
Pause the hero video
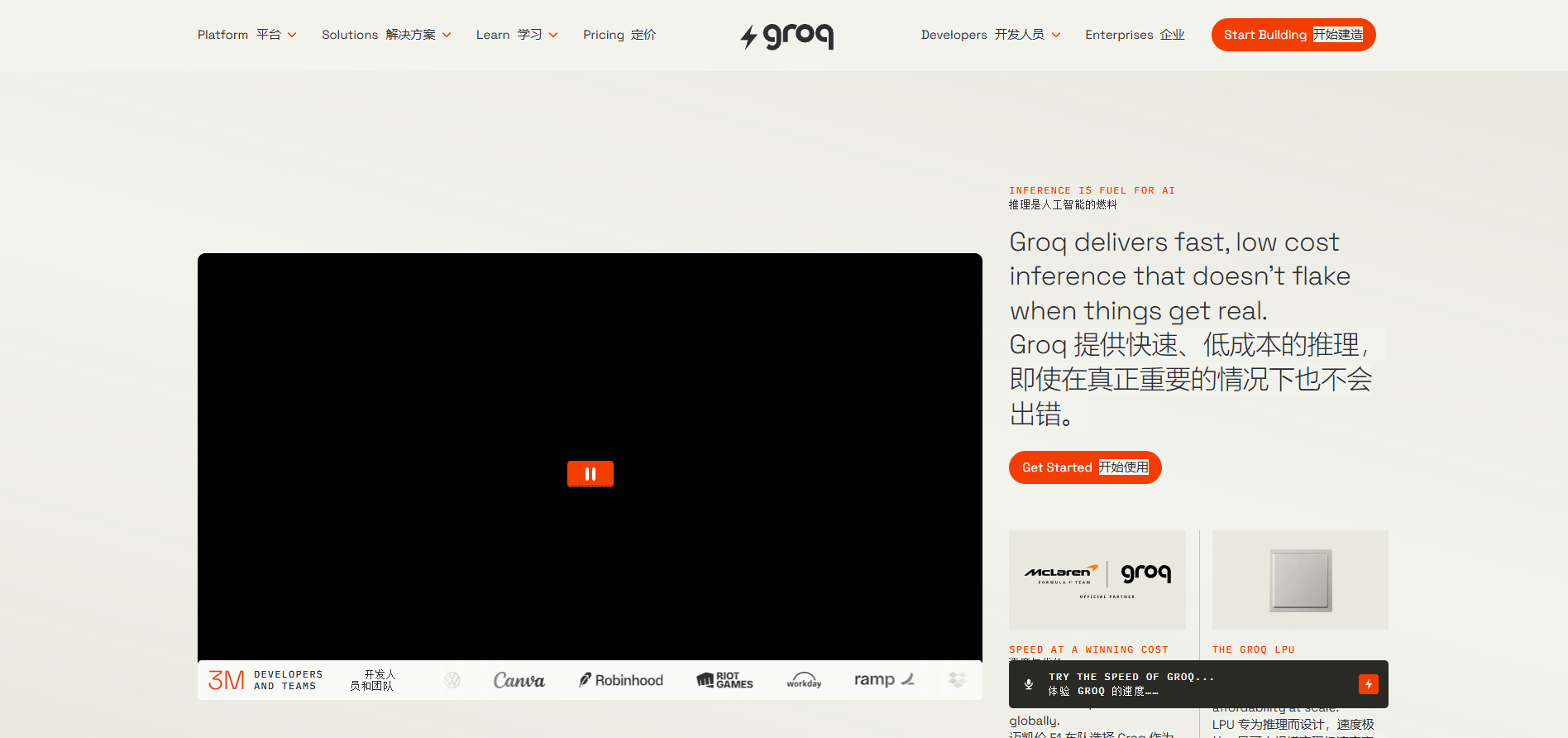590,474
